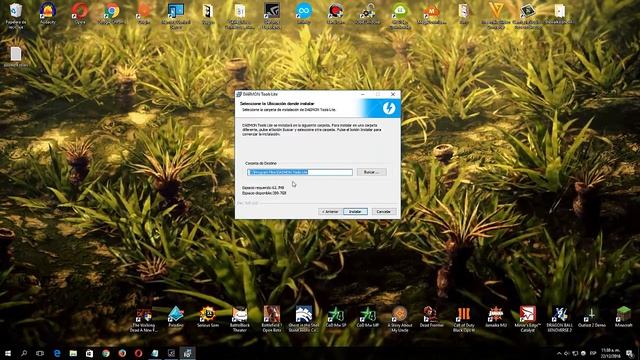Click the destination folder path field
Screen dimensions: 640x360
(x=300, y=172)
